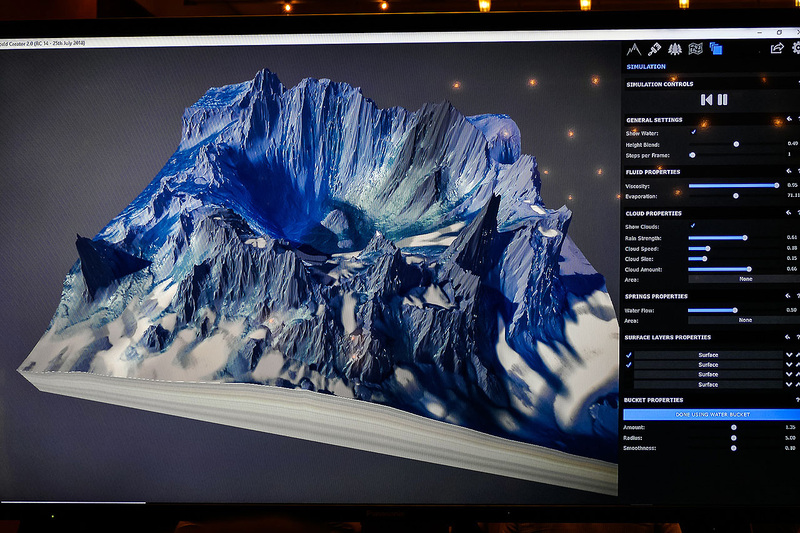Select the first Surface layer button
Screen dimensions: 800x533
click(x=708, y=355)
